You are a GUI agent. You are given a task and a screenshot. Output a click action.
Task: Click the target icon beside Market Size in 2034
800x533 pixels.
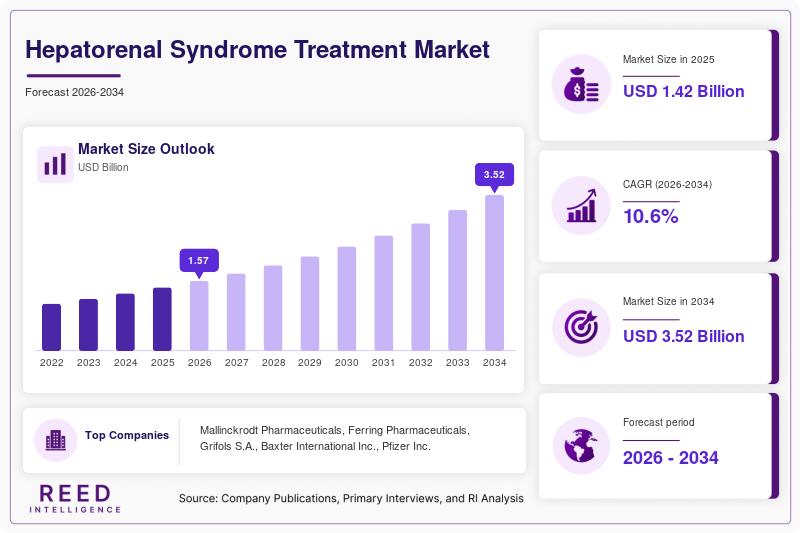point(581,326)
